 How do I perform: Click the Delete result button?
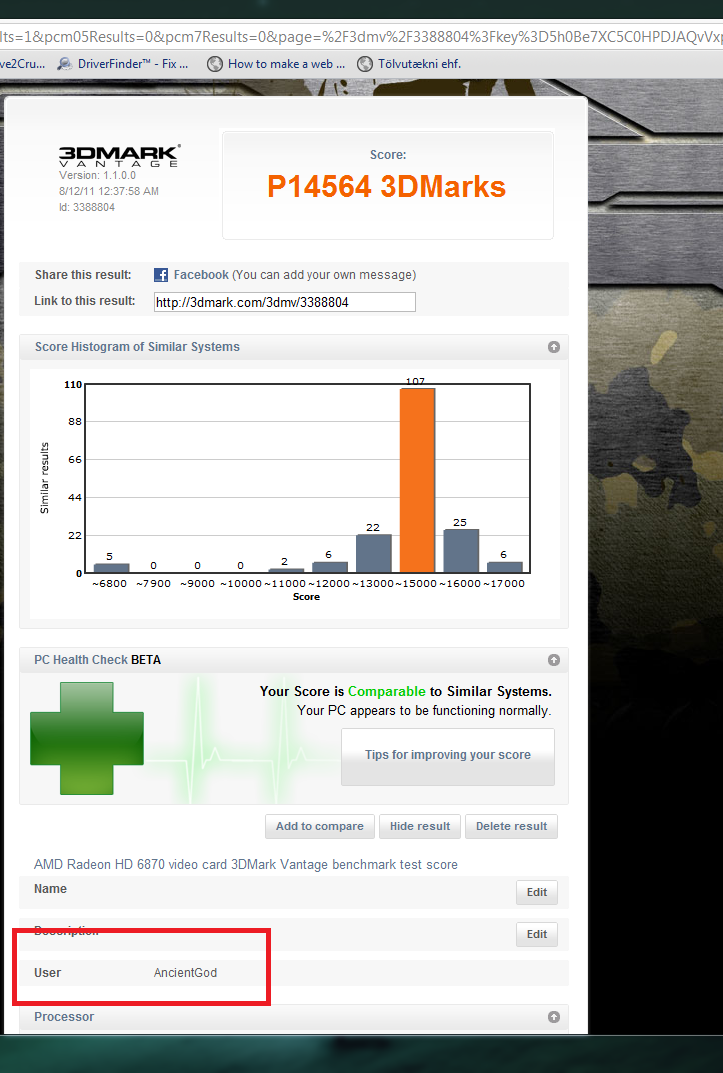click(511, 826)
